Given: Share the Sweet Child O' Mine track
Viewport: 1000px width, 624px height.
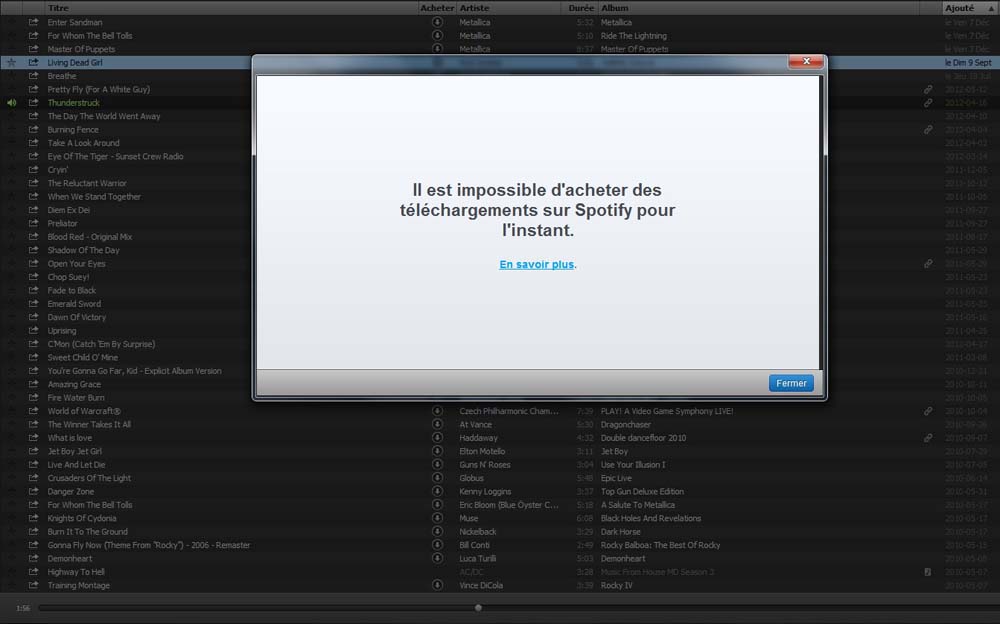Looking at the screenshot, I should [33, 357].
